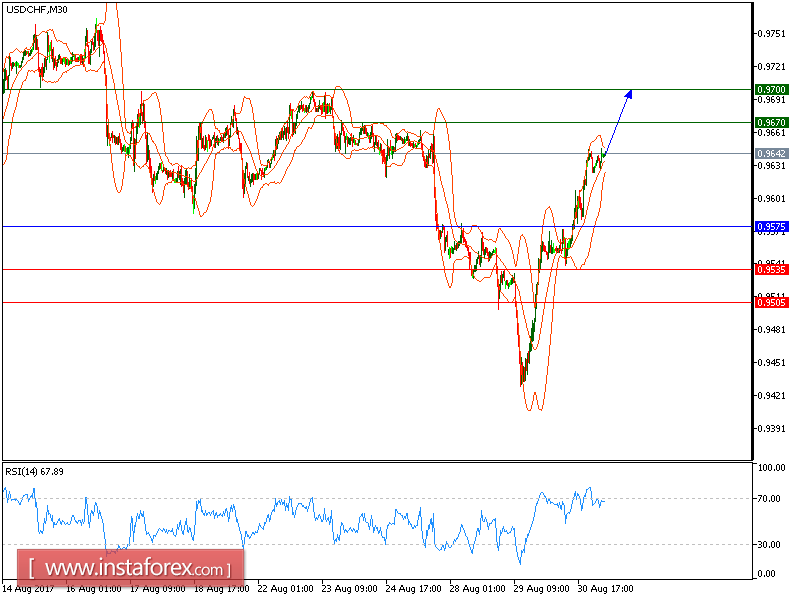Image resolution: width=800 pixels, height=600 pixels.
Task: Click the red 0.9535 price level tag
Action: tap(770, 268)
